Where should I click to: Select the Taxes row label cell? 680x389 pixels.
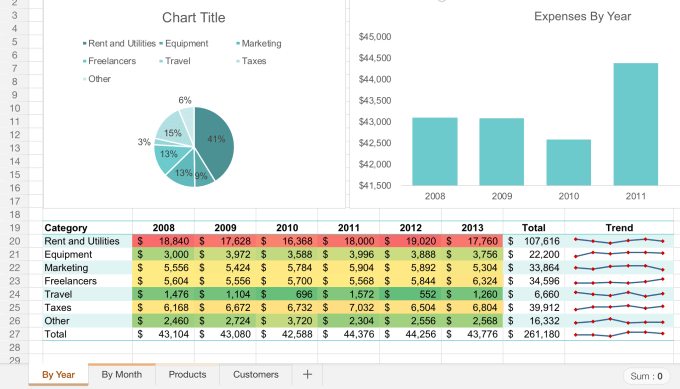tap(88, 307)
